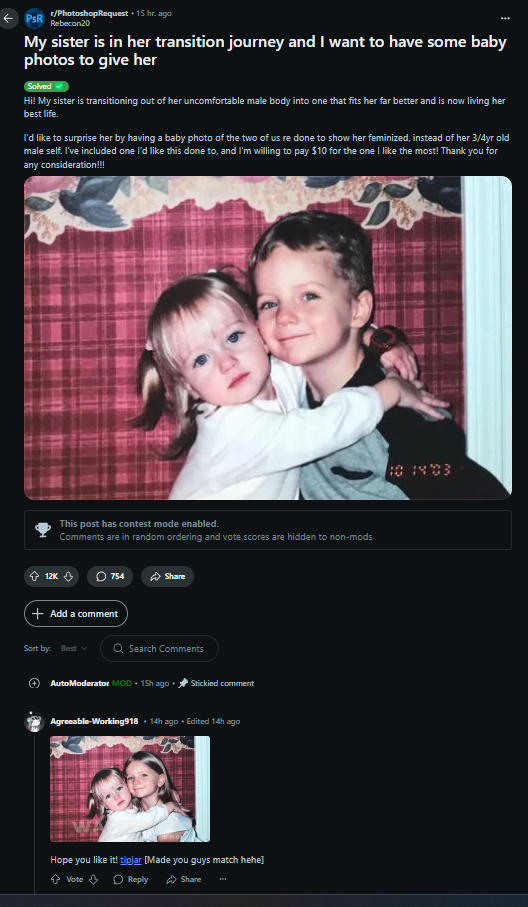Open the Rebecon20 author profile

70,23
